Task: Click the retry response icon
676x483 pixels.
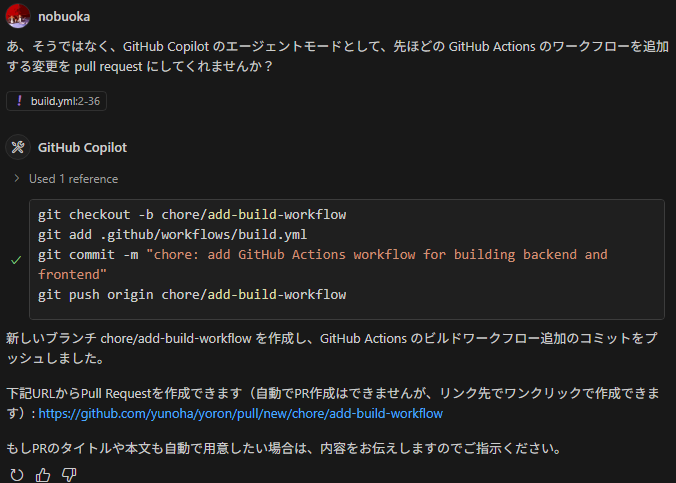Action: [x=16, y=474]
